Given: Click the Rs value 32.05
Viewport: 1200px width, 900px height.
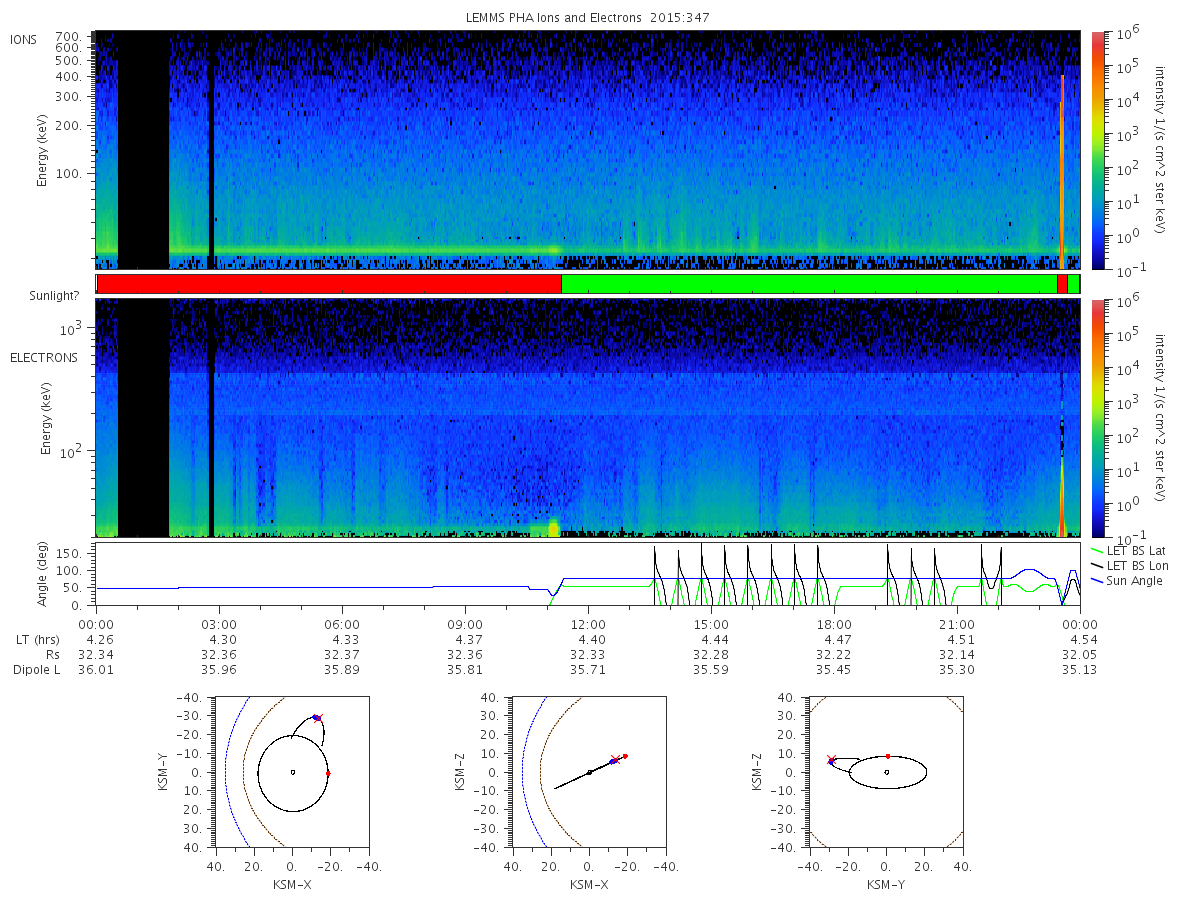Looking at the screenshot, I should 1080,654.
